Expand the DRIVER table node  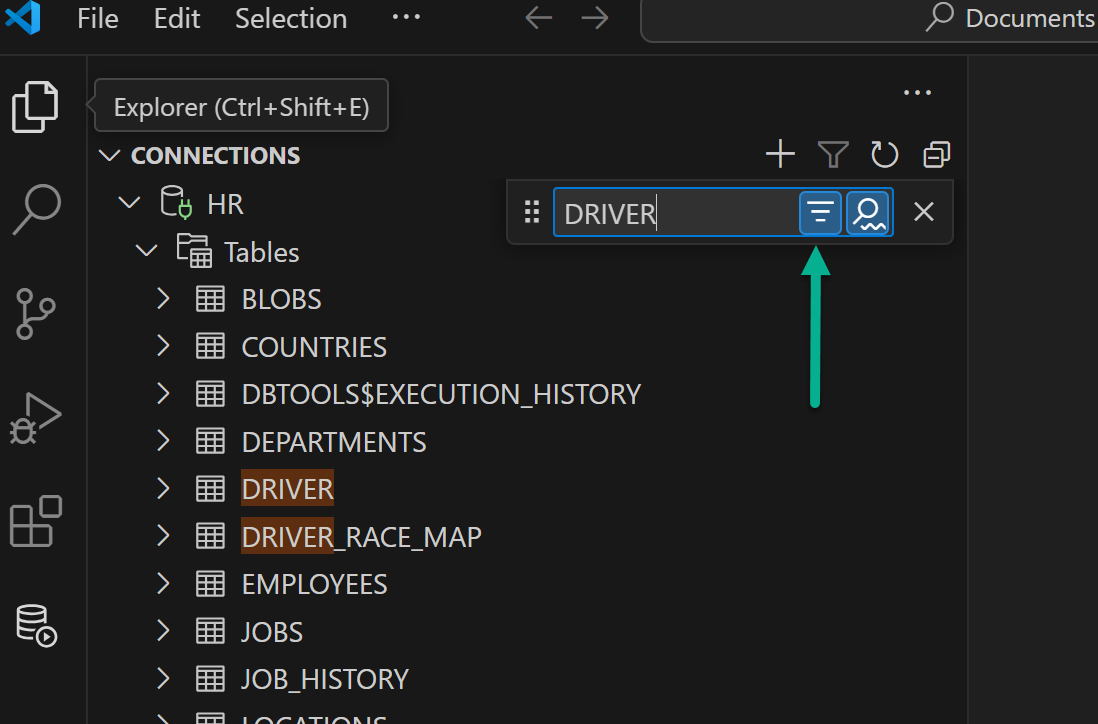click(x=164, y=489)
